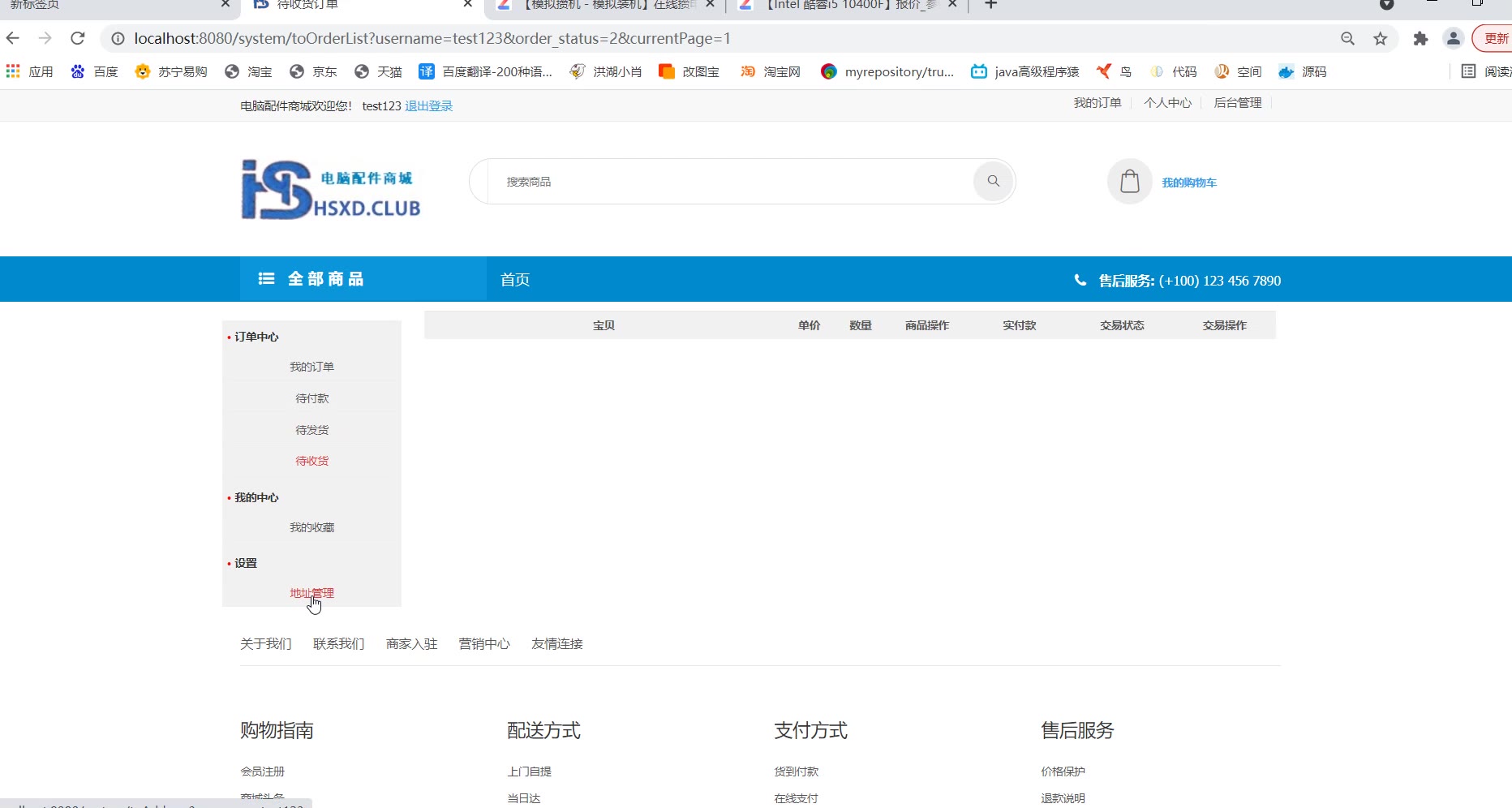Select 待付款 in order sidebar
The image size is (1512, 808).
[311, 398]
